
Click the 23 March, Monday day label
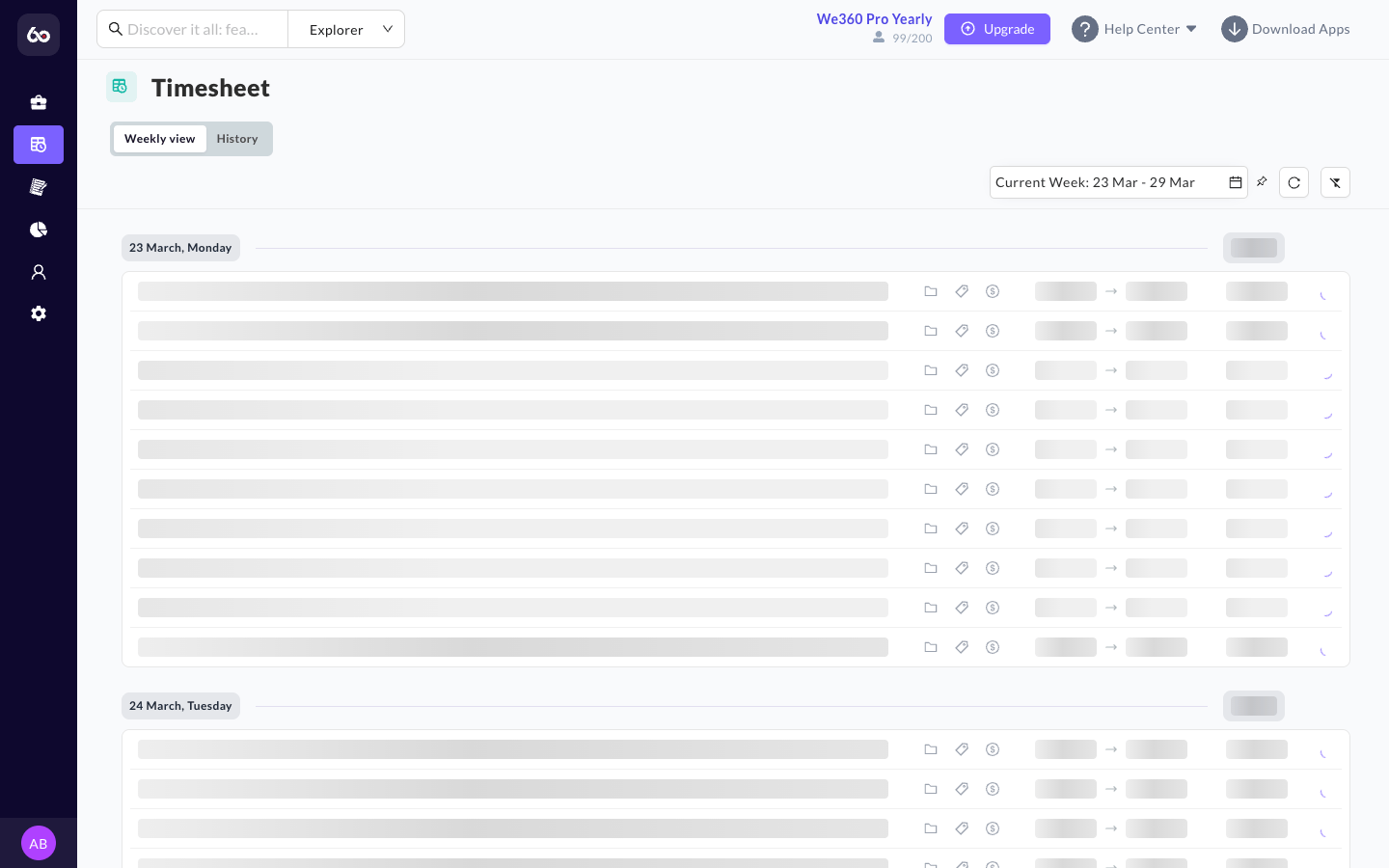coord(180,248)
